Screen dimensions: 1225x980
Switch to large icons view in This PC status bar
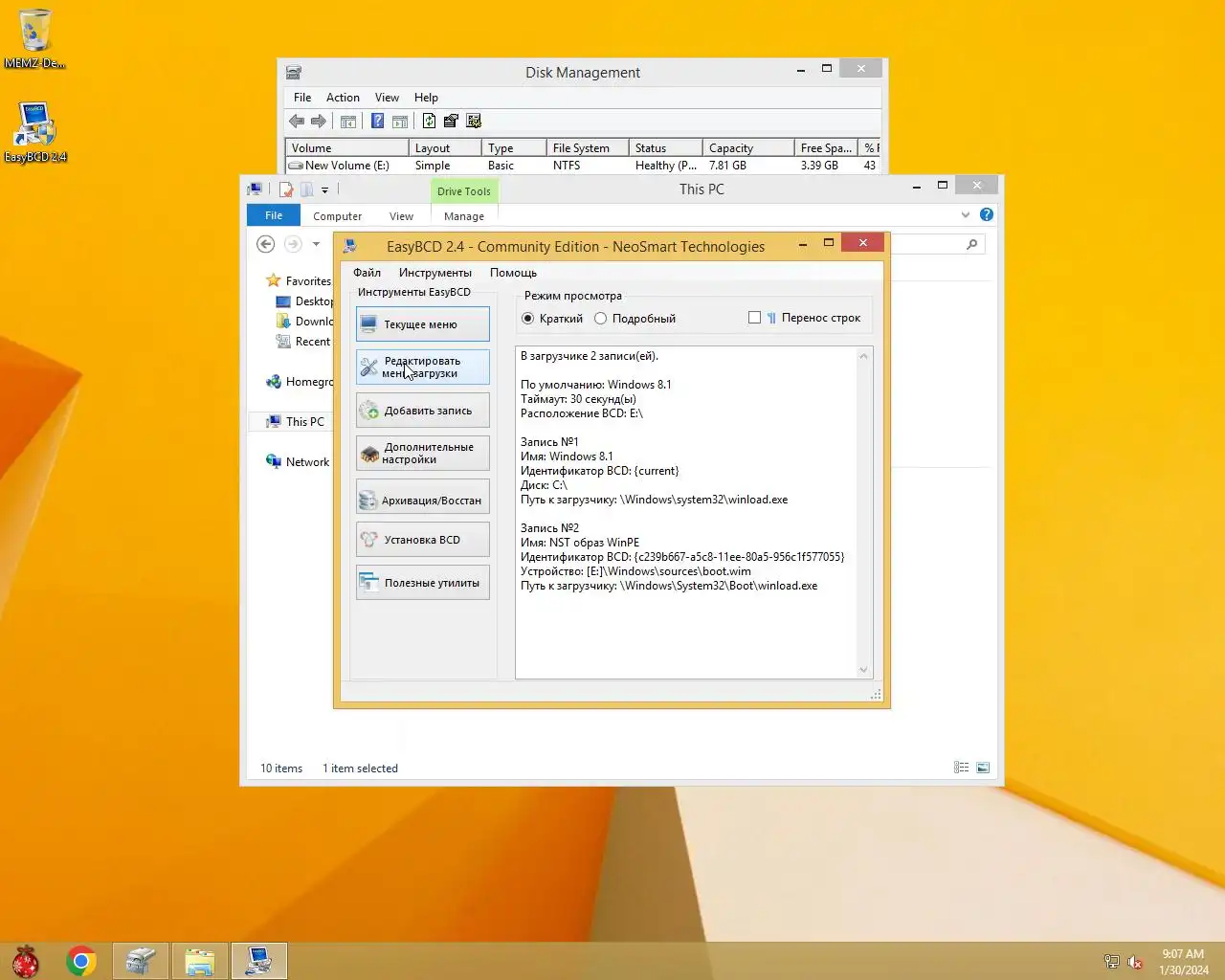[983, 768]
